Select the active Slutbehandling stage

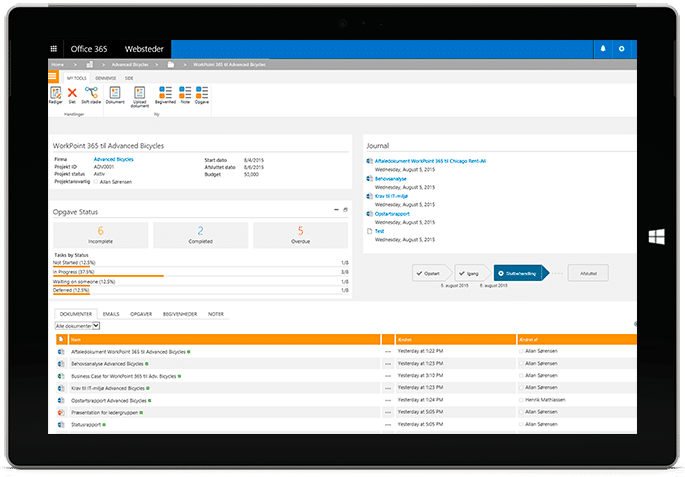(520, 273)
